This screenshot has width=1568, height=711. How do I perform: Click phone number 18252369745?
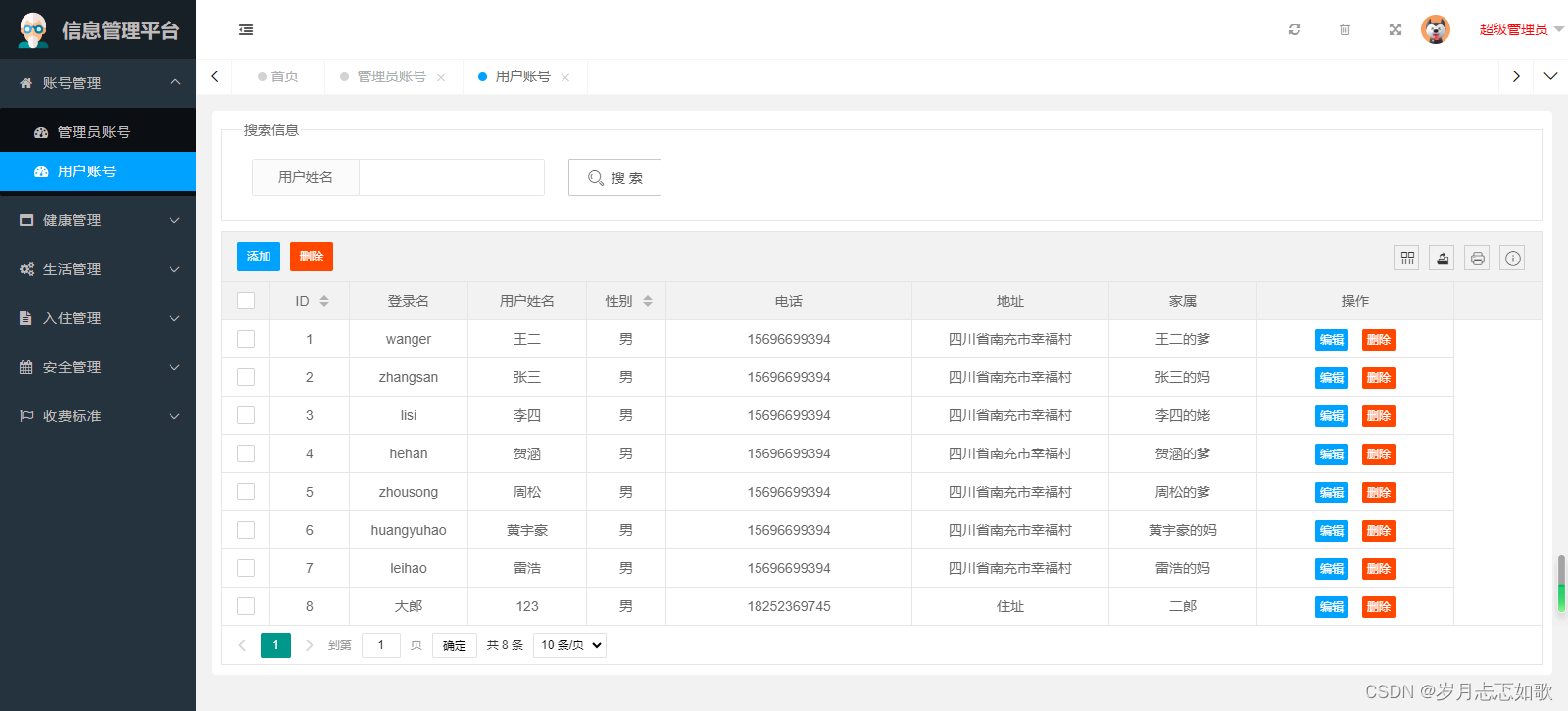789,606
